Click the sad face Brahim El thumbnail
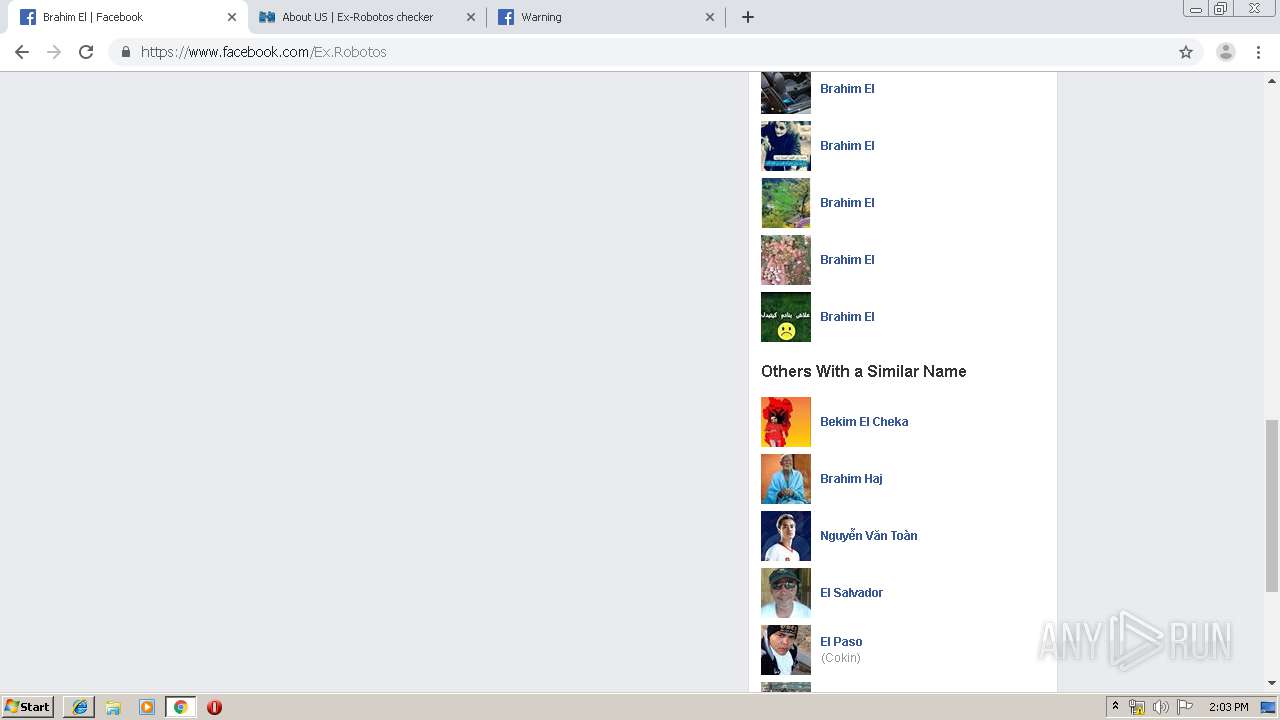 click(x=786, y=317)
